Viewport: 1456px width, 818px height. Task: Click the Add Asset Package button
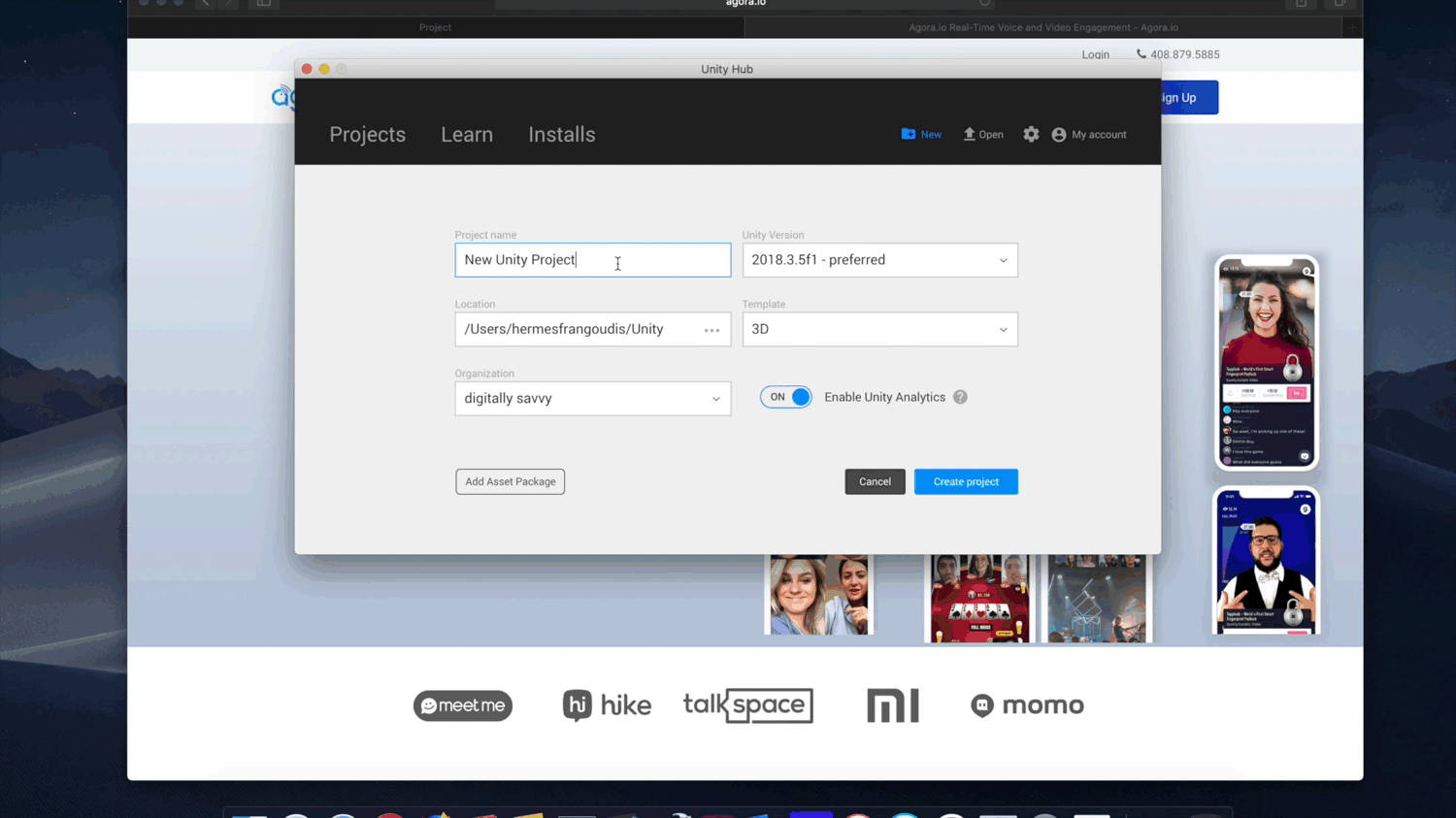(511, 481)
